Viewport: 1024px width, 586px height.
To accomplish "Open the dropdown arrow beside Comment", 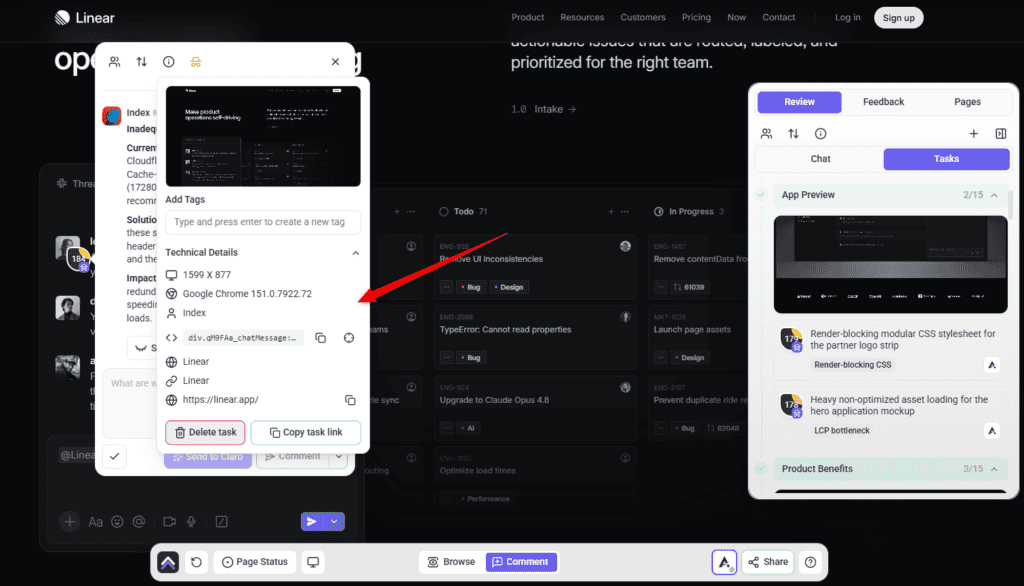I will (x=339, y=457).
